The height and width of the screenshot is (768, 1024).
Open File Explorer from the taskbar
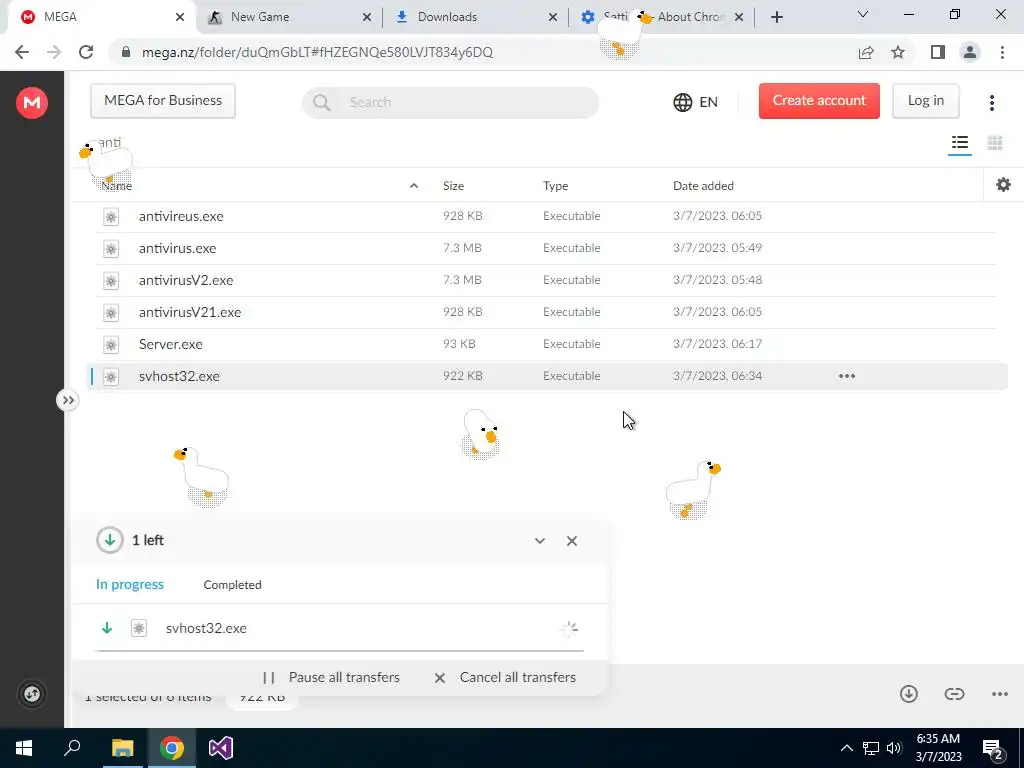pos(122,748)
